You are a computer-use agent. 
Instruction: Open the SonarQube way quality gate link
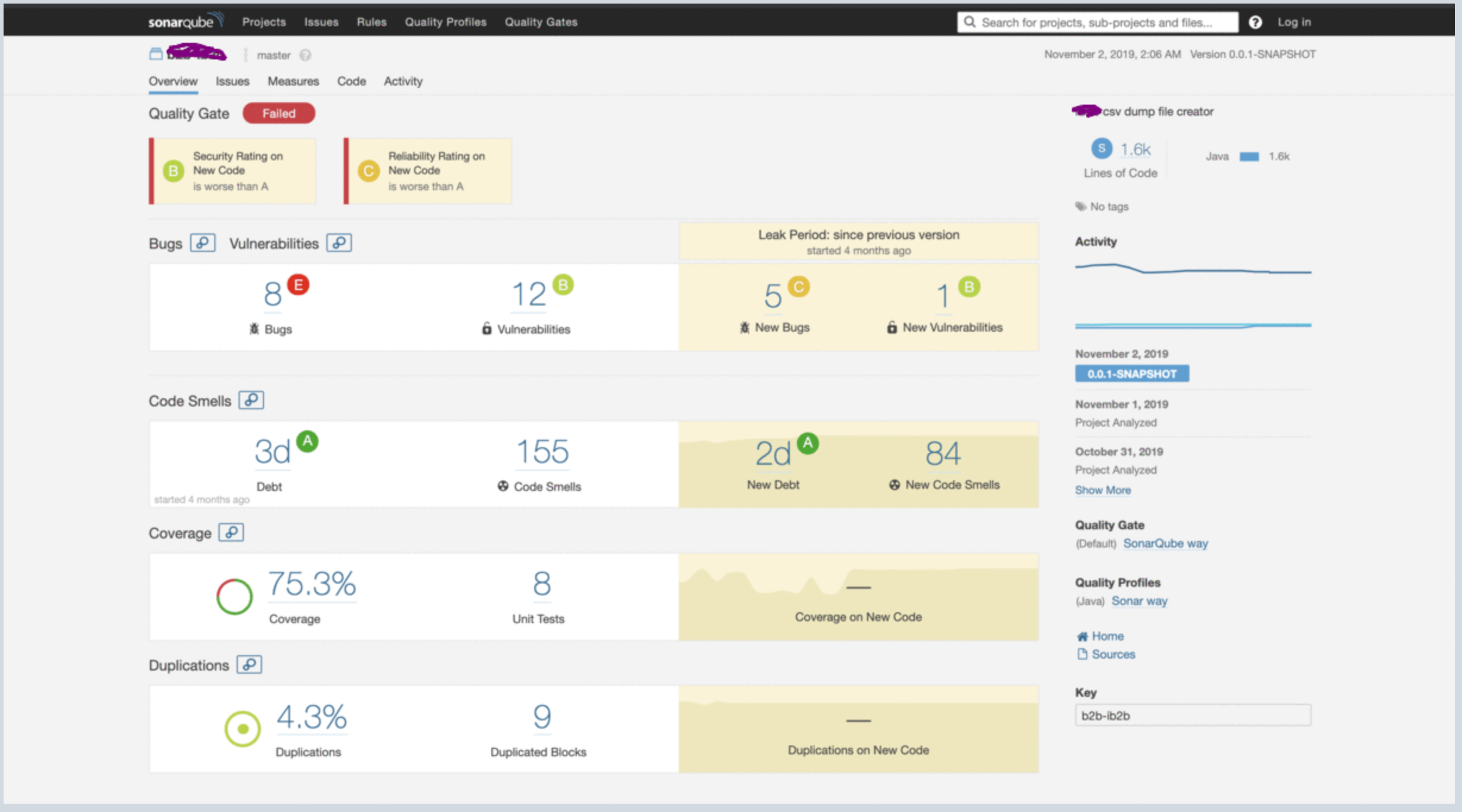point(1165,544)
